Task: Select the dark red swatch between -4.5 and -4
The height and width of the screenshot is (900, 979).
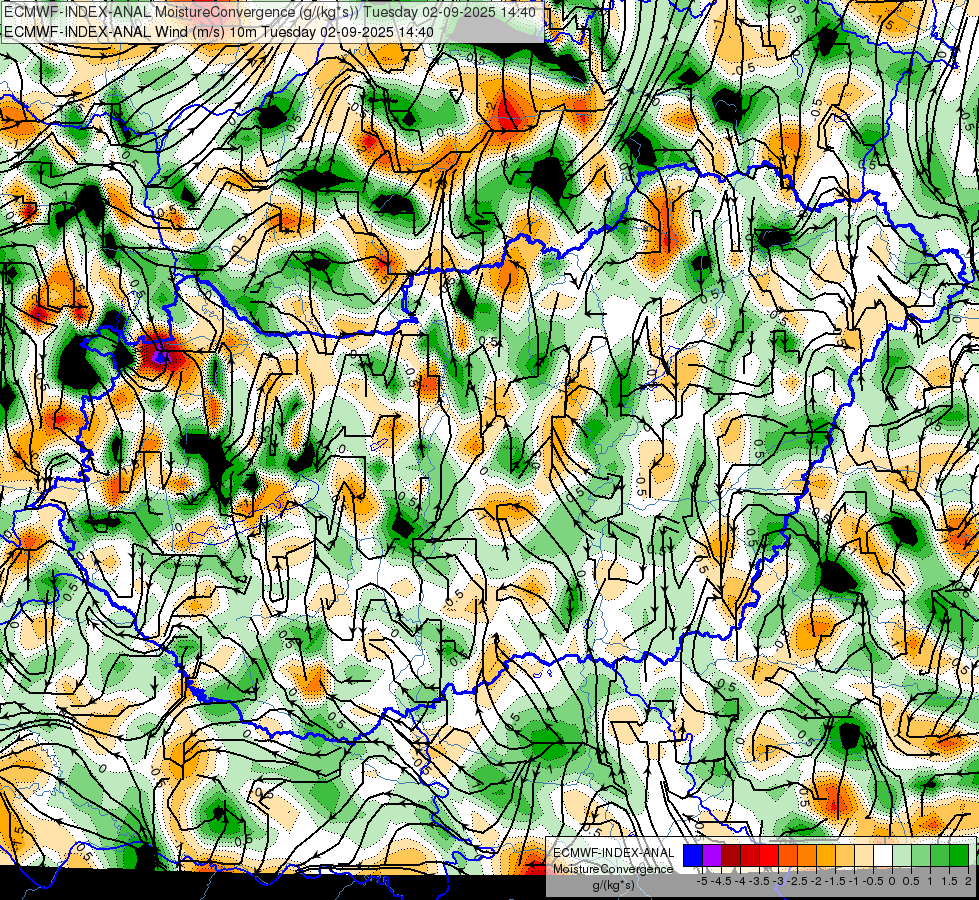Action: tap(731, 856)
